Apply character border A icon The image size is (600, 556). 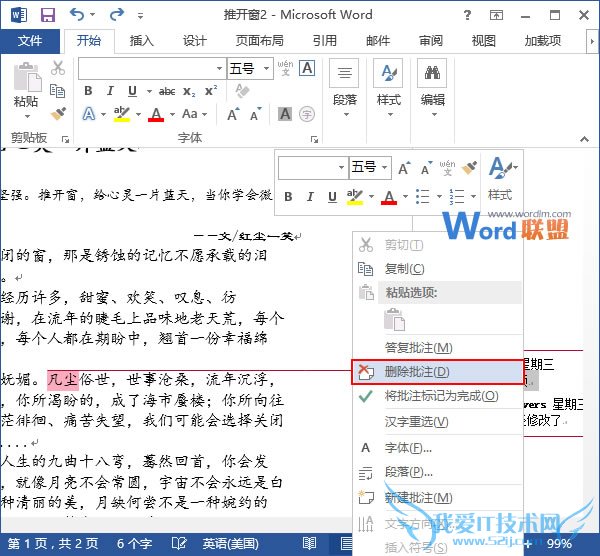[x=307, y=68]
